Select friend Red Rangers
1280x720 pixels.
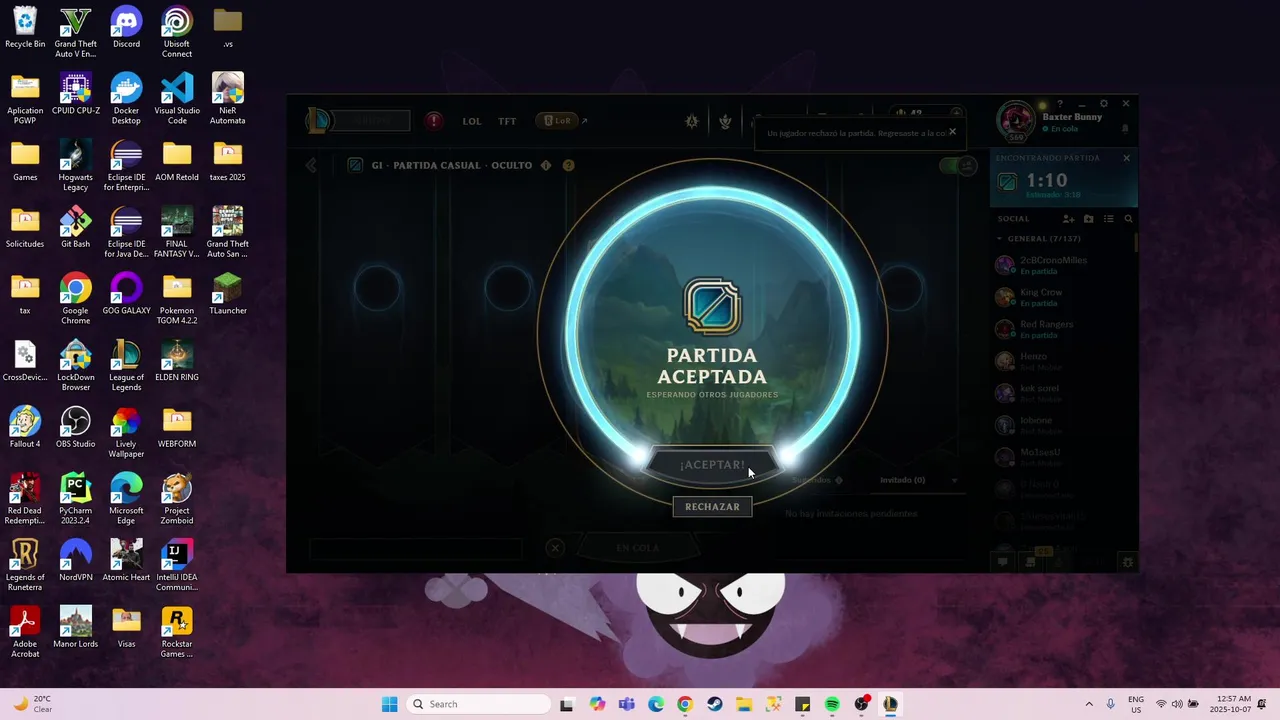[1064, 329]
